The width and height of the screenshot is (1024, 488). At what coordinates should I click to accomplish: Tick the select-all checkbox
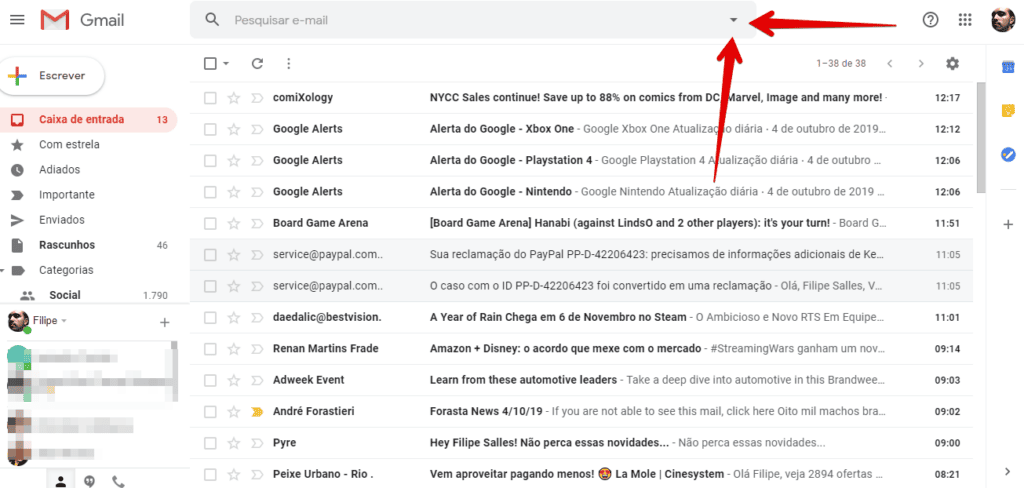click(x=210, y=63)
